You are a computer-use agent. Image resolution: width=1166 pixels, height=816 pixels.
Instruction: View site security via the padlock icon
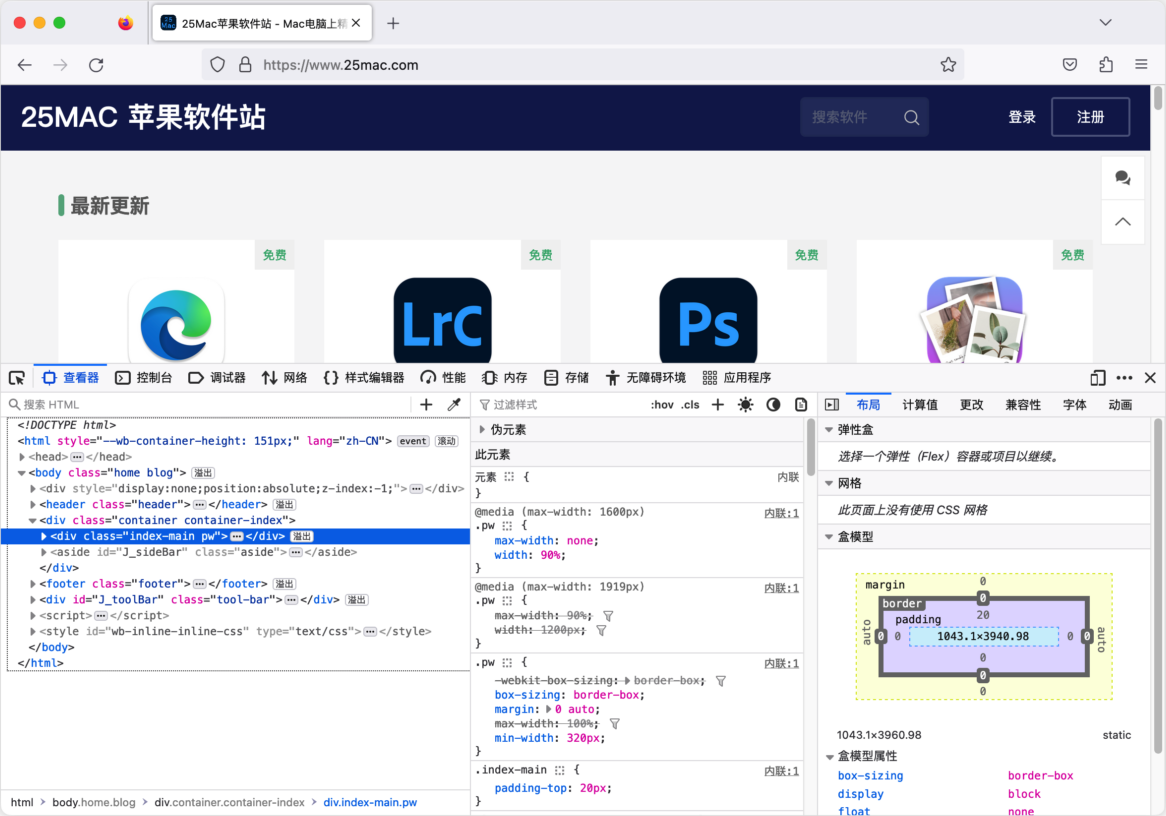[245, 65]
